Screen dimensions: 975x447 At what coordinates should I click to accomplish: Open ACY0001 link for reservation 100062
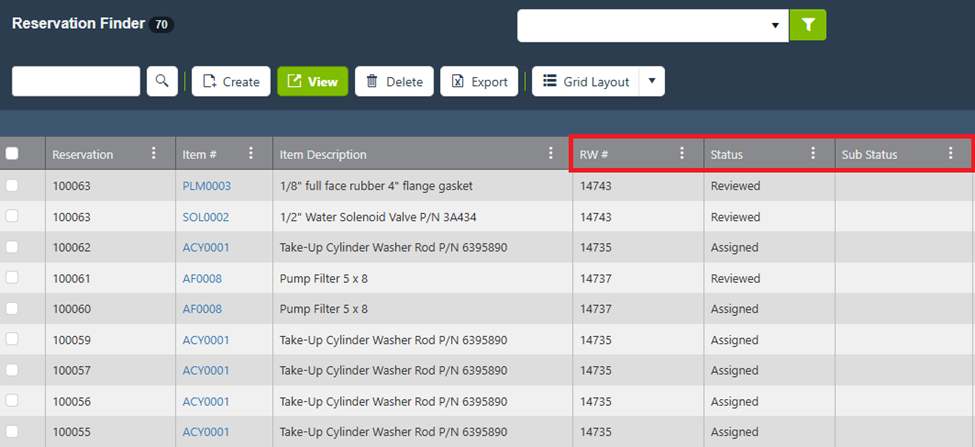click(206, 247)
